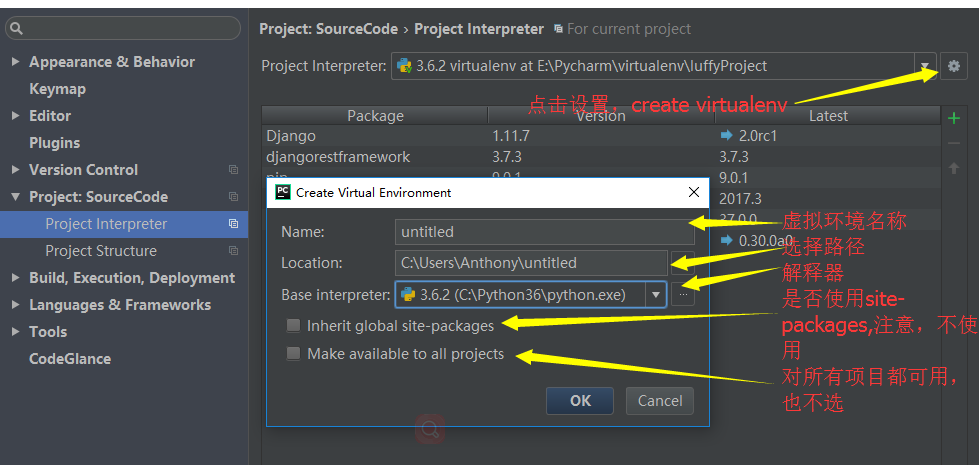
Task: Sort by the Latest column header
Action: tap(828, 115)
